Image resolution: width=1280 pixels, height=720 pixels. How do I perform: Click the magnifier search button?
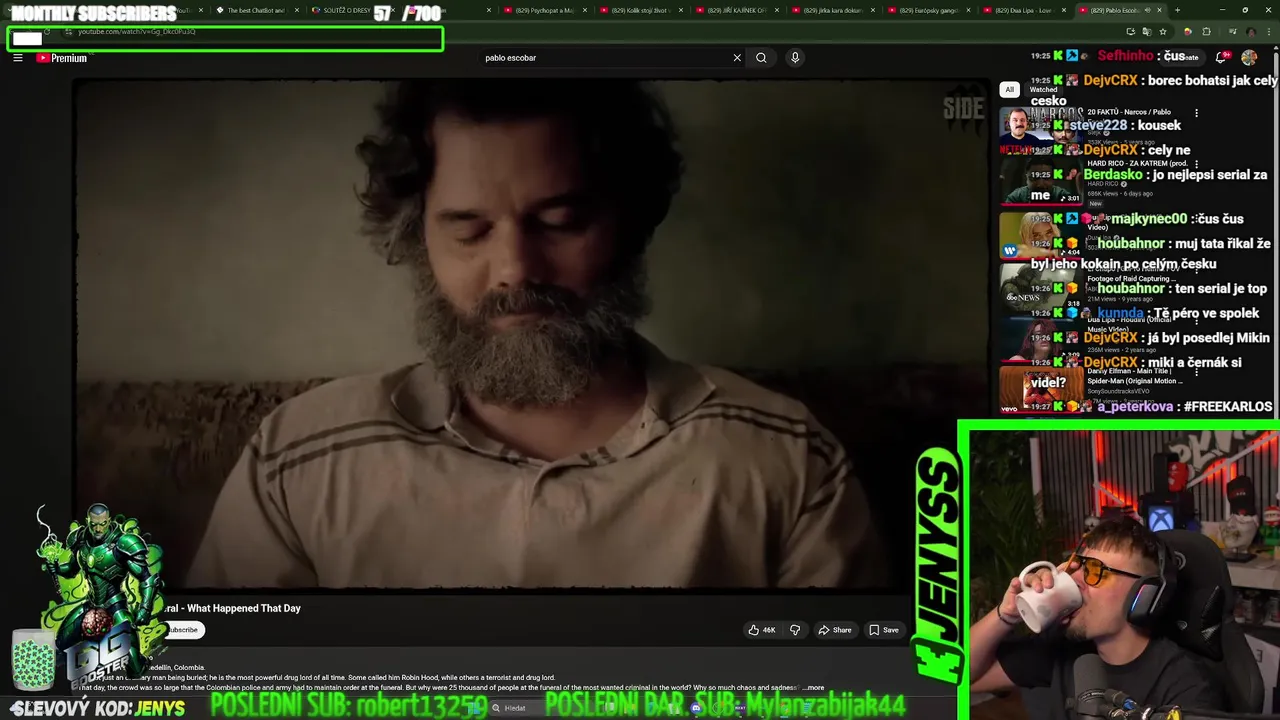(761, 58)
